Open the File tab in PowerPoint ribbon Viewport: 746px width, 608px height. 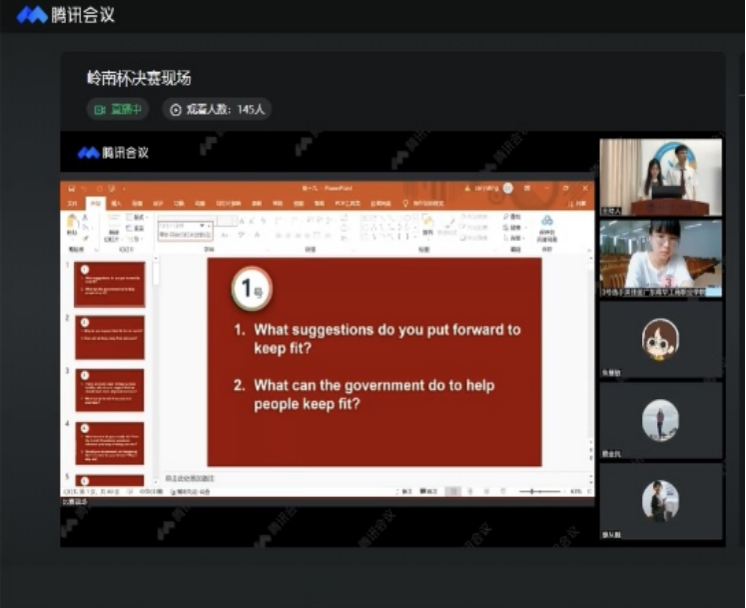click(72, 203)
